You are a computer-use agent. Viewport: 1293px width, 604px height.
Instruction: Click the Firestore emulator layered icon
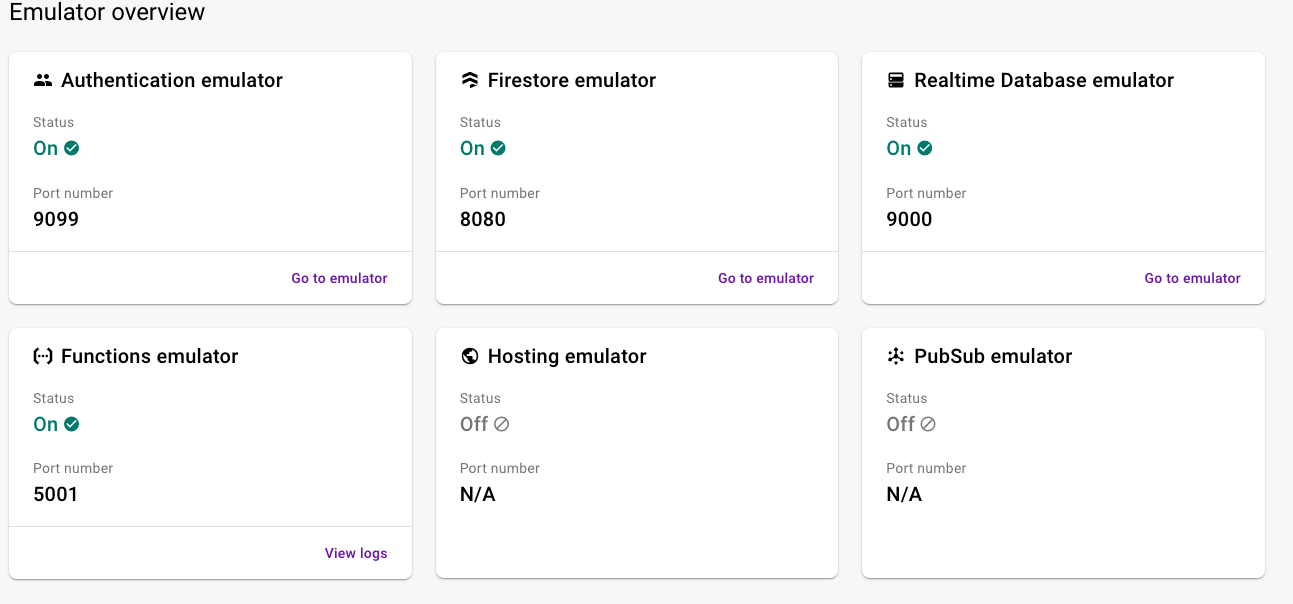pyautogui.click(x=470, y=80)
